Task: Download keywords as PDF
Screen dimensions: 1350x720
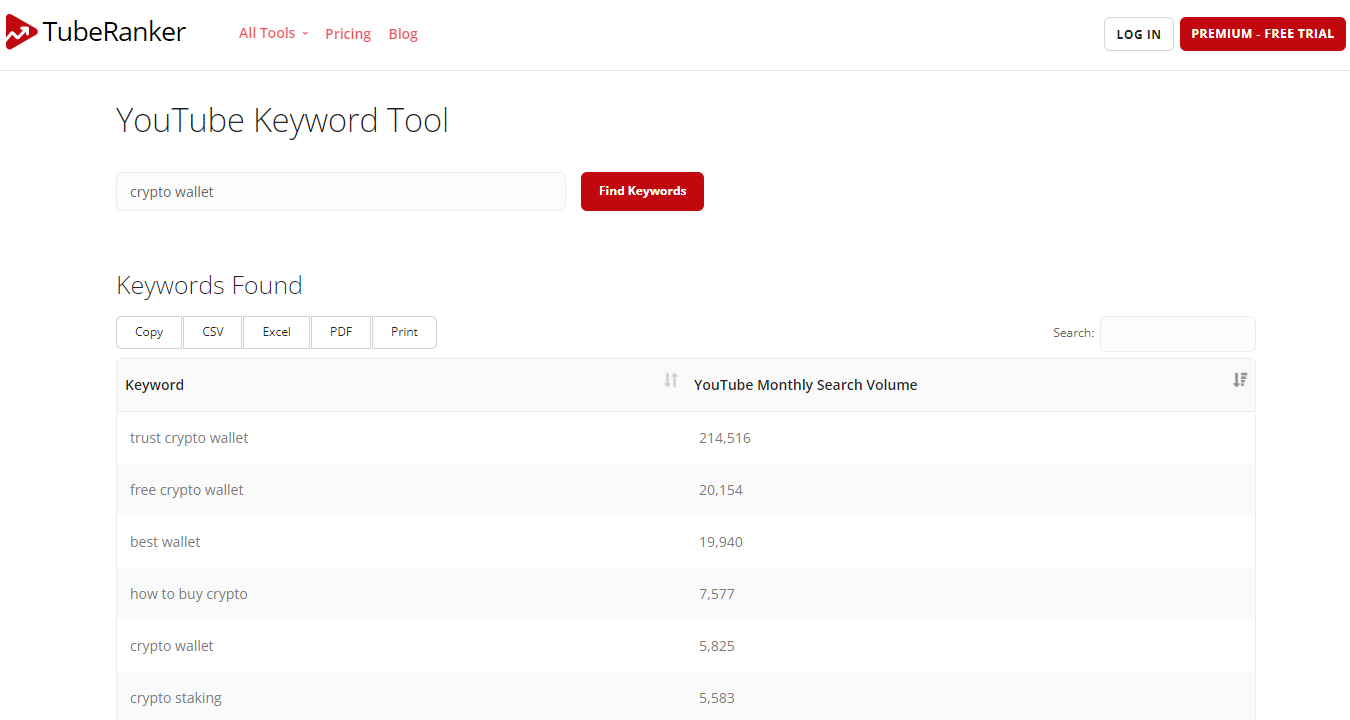Action: coord(341,332)
